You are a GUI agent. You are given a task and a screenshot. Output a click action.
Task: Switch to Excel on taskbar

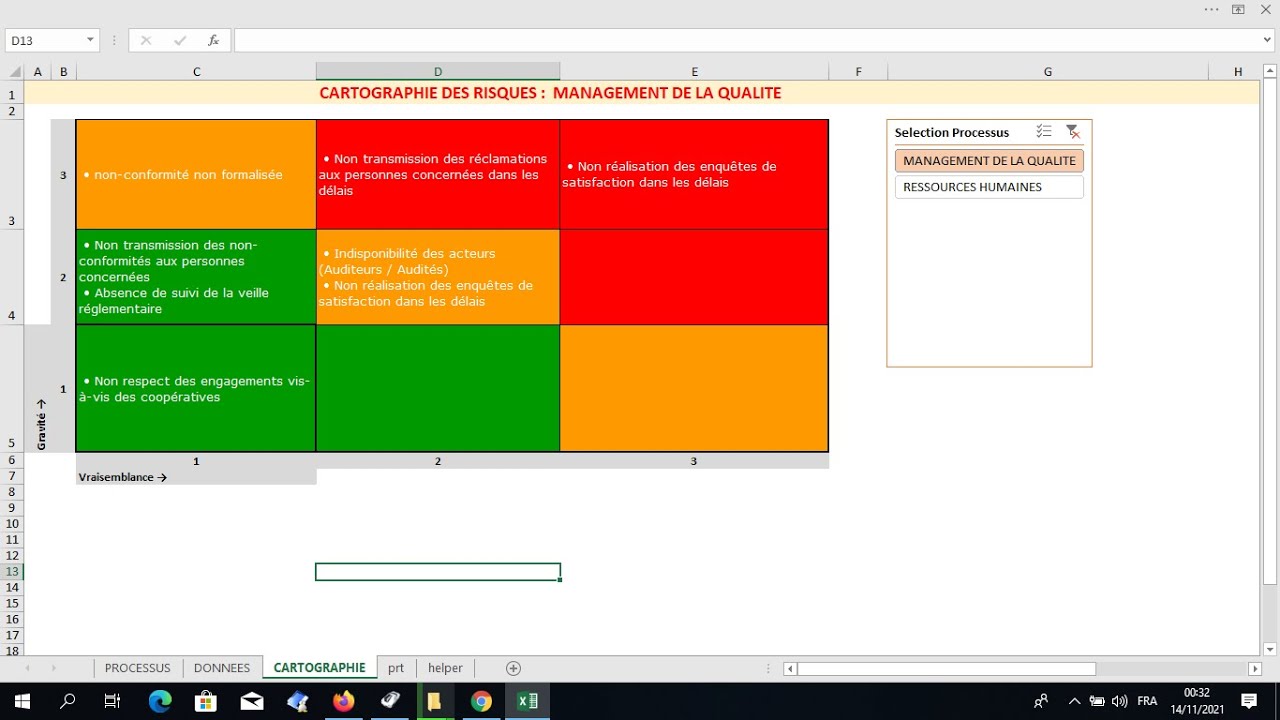pyautogui.click(x=527, y=701)
